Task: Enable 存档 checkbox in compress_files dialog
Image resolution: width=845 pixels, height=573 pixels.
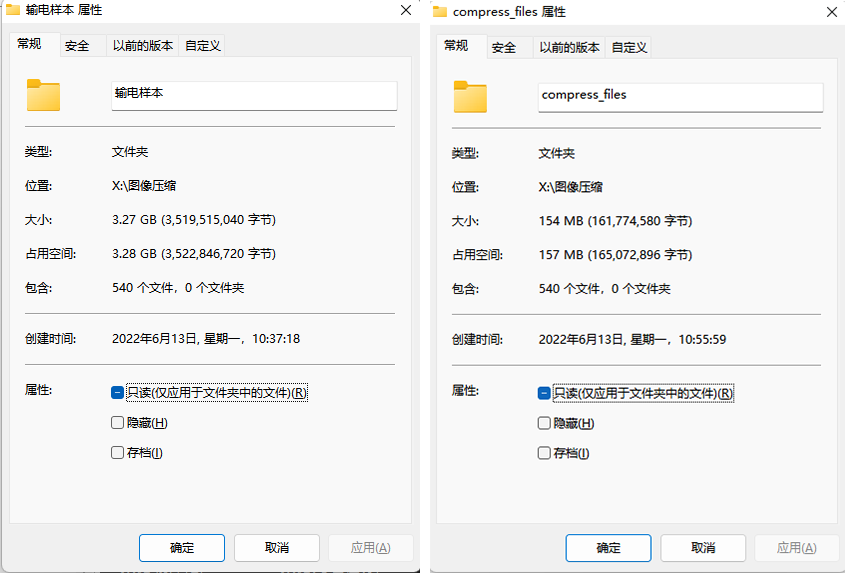Action: (544, 453)
